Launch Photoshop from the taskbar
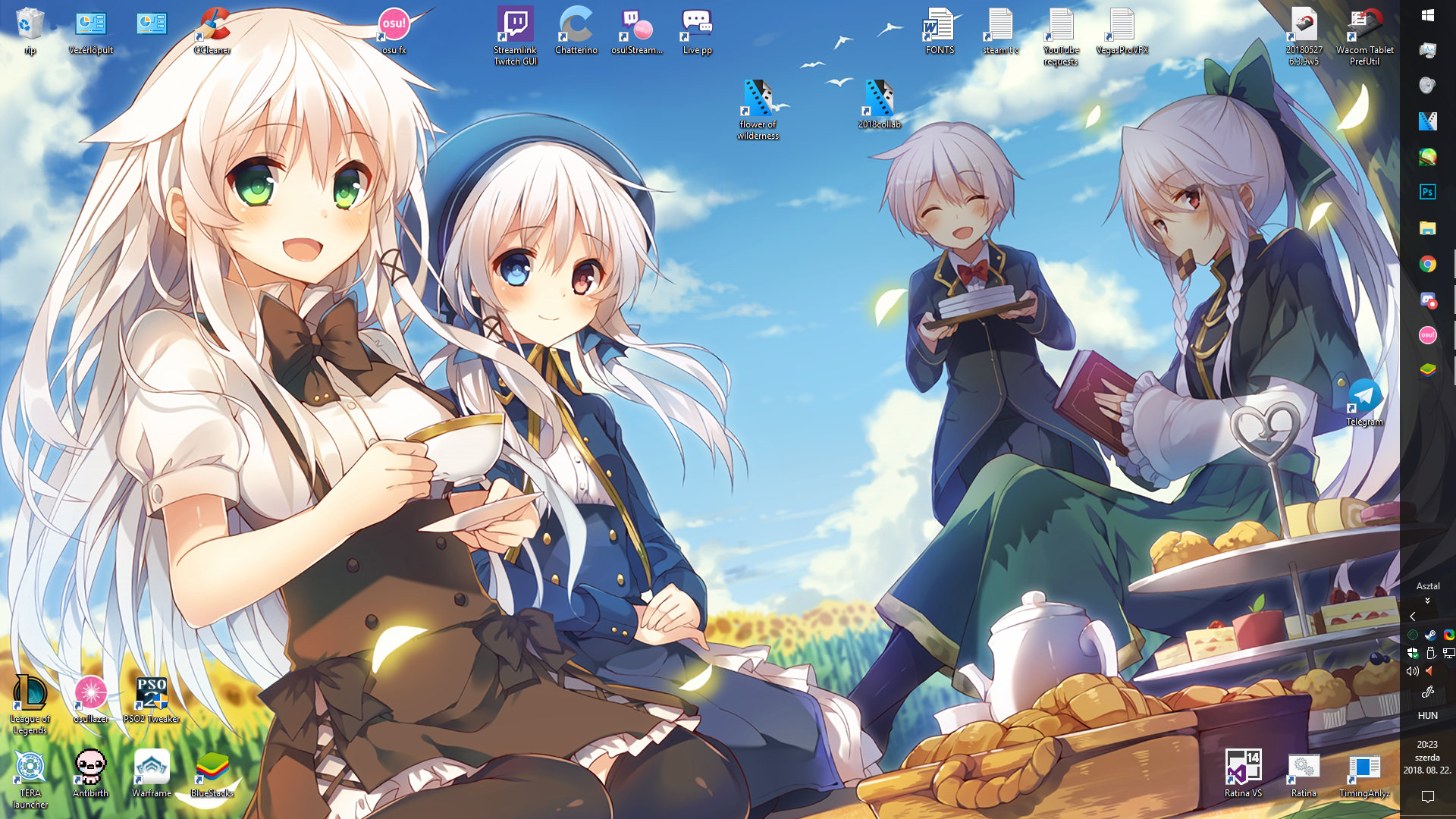 pyautogui.click(x=1428, y=192)
